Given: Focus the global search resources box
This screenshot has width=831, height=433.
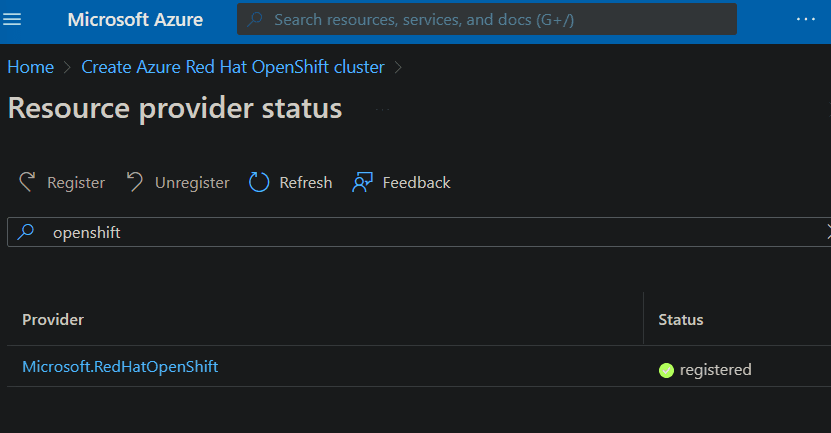Looking at the screenshot, I should point(487,20).
